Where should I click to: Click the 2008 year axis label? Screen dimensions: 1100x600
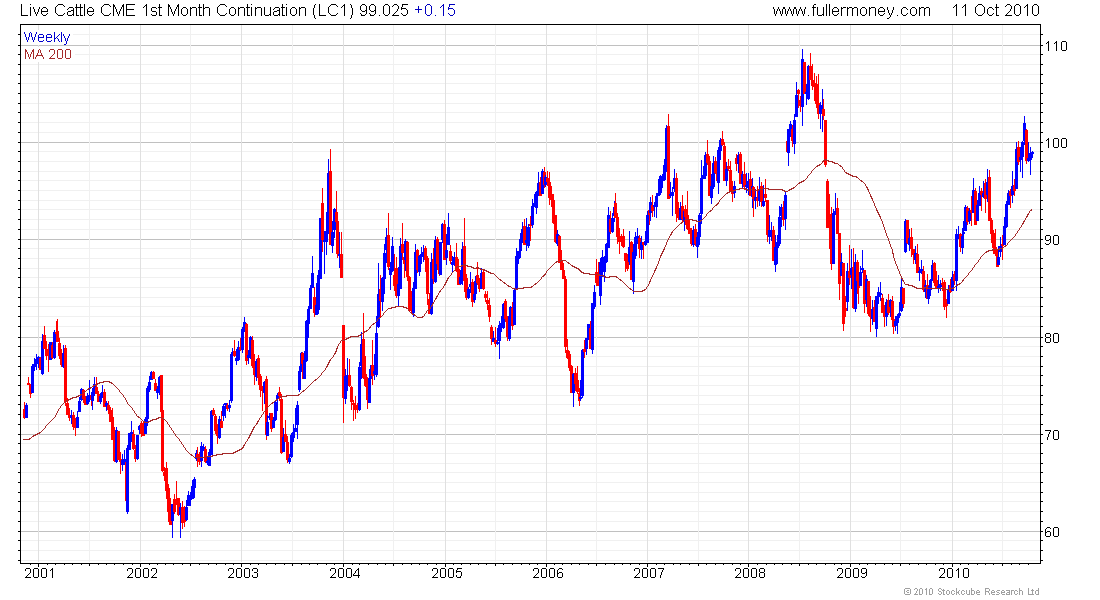750,573
